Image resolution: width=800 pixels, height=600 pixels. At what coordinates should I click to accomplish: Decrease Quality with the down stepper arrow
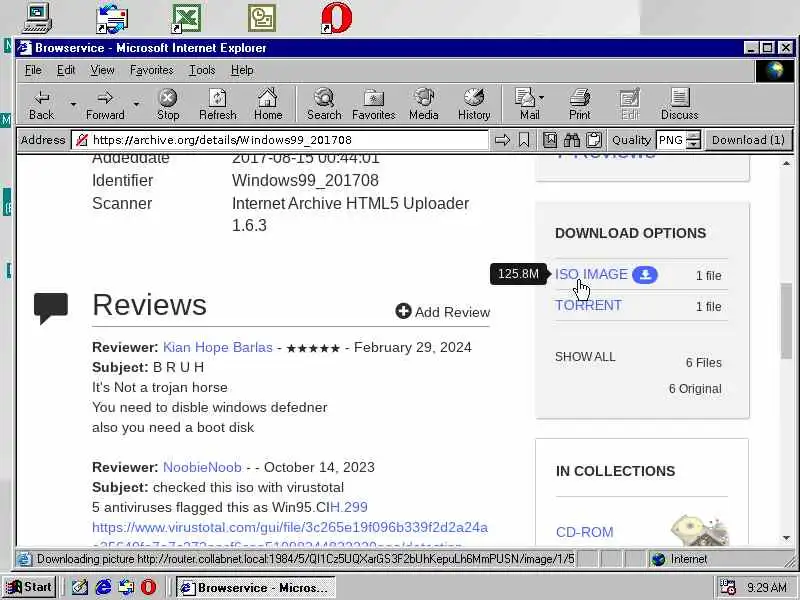(693, 144)
